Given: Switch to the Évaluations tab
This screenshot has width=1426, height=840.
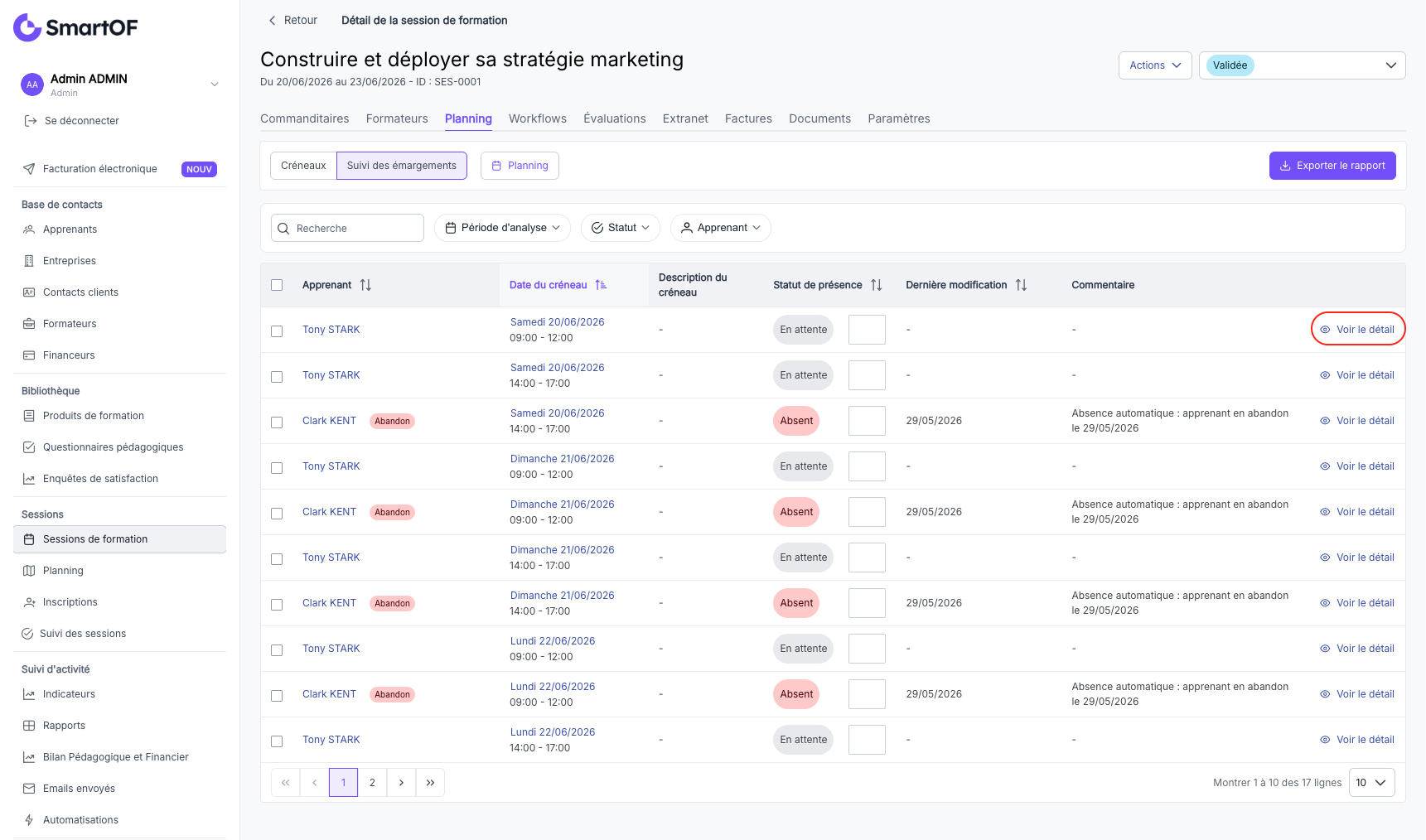Looking at the screenshot, I should pos(614,118).
